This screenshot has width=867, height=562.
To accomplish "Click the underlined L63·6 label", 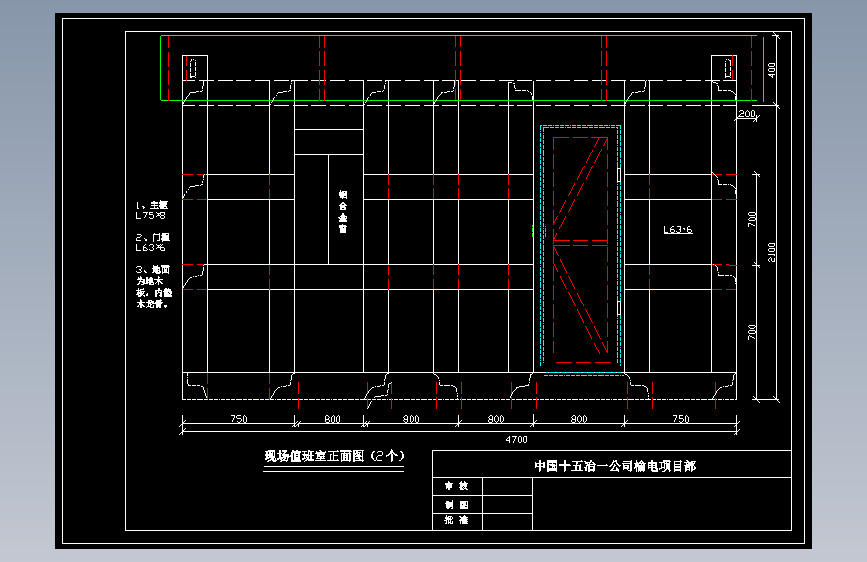I will pyautogui.click(x=678, y=230).
